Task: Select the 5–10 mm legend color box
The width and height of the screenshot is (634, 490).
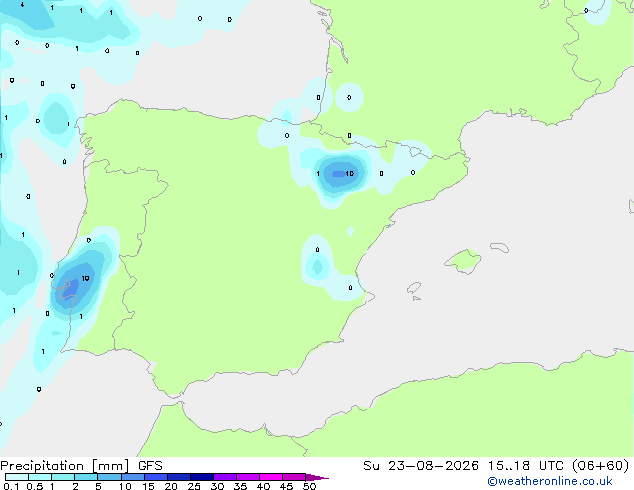Action: (x=109, y=477)
